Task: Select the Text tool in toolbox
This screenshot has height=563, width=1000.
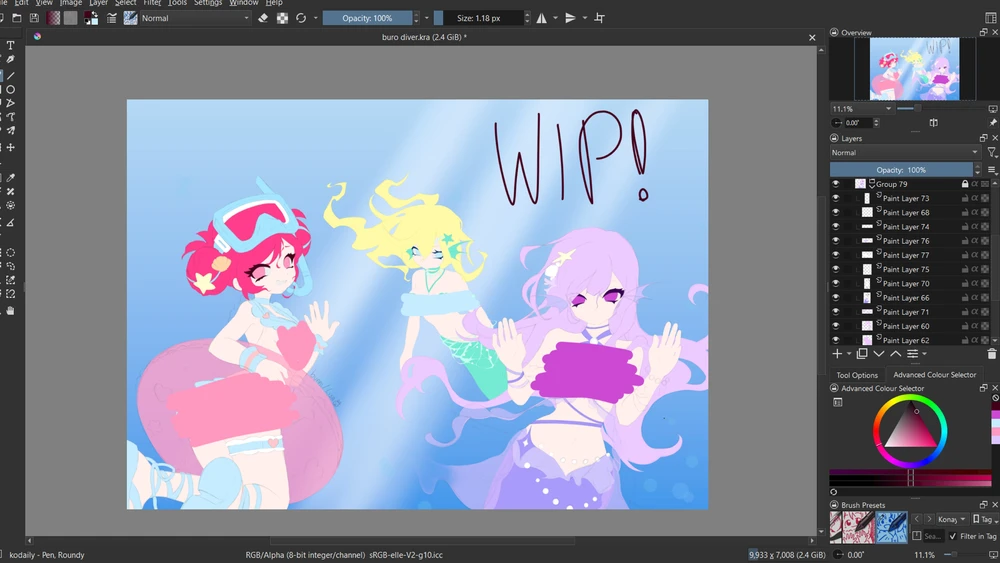Action: point(11,46)
